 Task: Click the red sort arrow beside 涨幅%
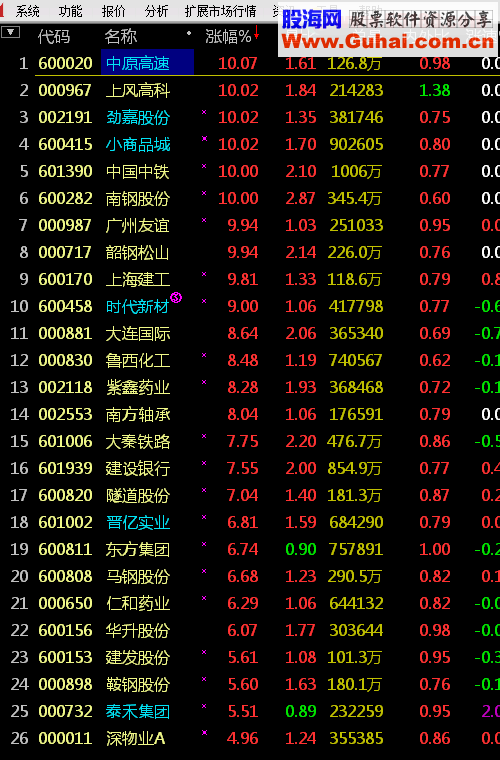tap(256, 33)
